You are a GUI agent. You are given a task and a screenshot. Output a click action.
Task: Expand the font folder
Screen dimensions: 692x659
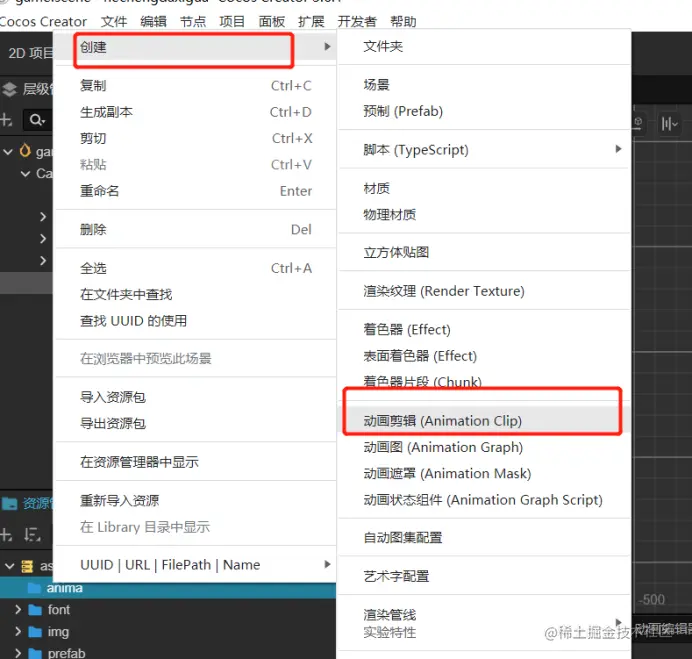point(18,610)
